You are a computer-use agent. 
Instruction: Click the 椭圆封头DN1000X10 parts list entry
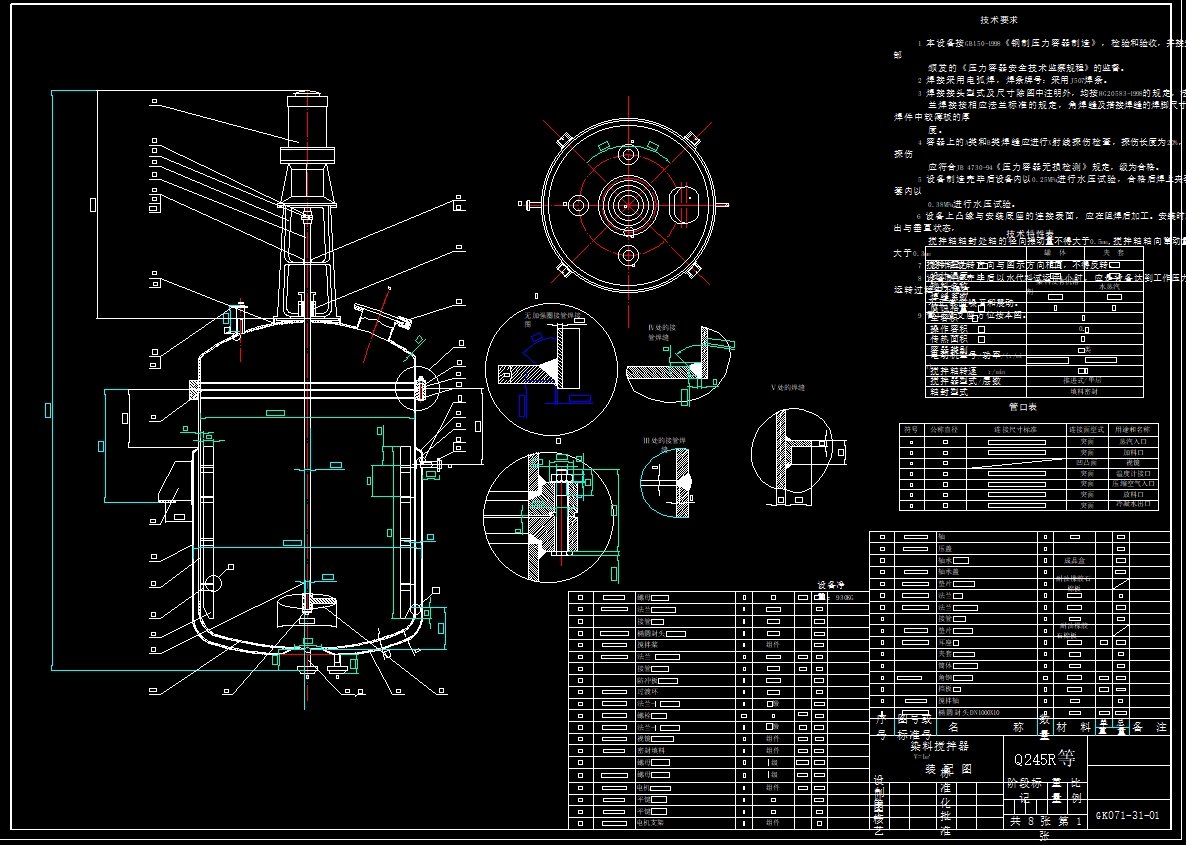coord(969,713)
